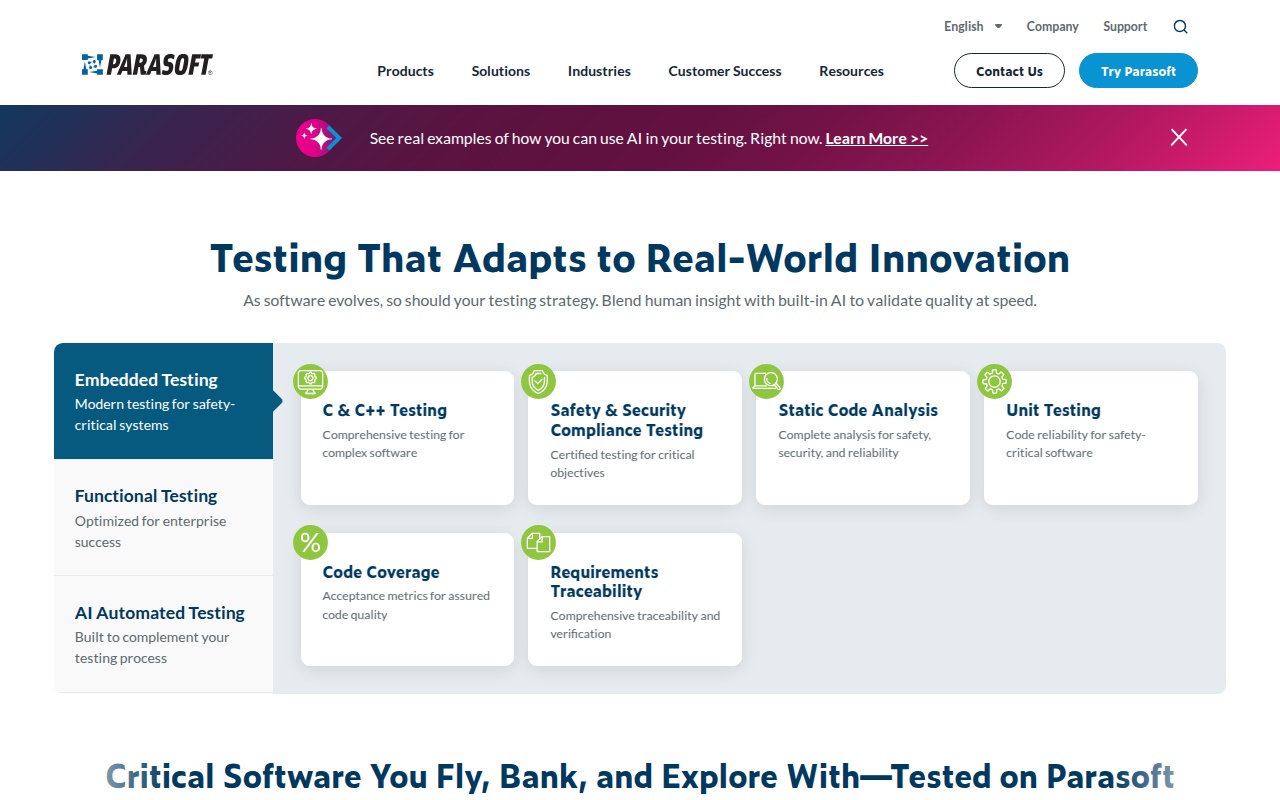Expand the Solutions navigation menu
Viewport: 1280px width, 800px height.
click(x=501, y=71)
